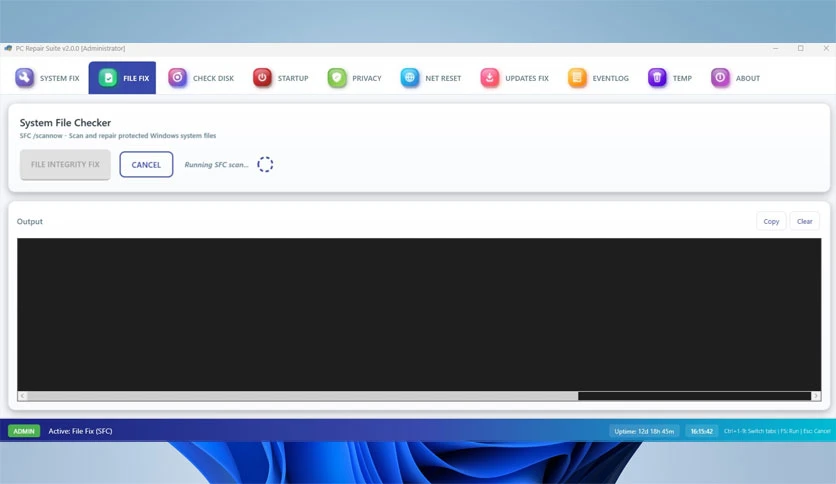The height and width of the screenshot is (484, 836).
Task: Click the running scan spinner indicator
Action: click(265, 164)
